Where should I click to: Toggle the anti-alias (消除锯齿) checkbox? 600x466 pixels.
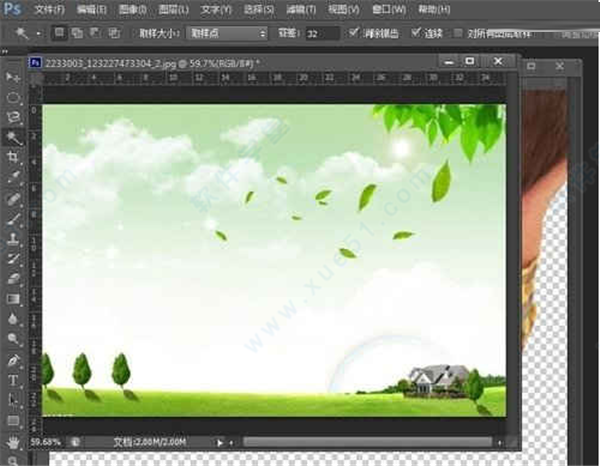(x=355, y=33)
